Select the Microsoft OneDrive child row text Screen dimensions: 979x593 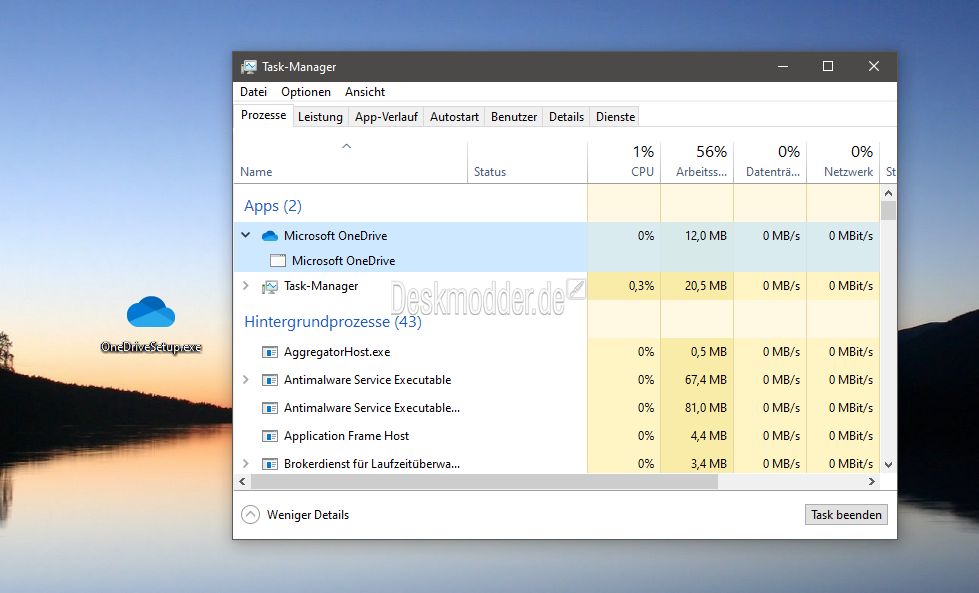[x=343, y=261]
